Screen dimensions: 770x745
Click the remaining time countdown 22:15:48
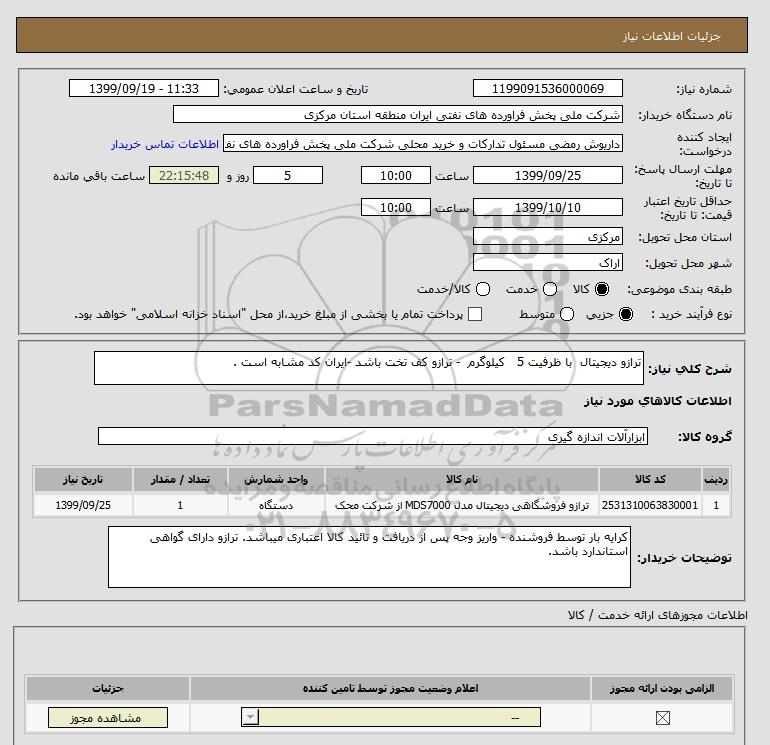[184, 175]
